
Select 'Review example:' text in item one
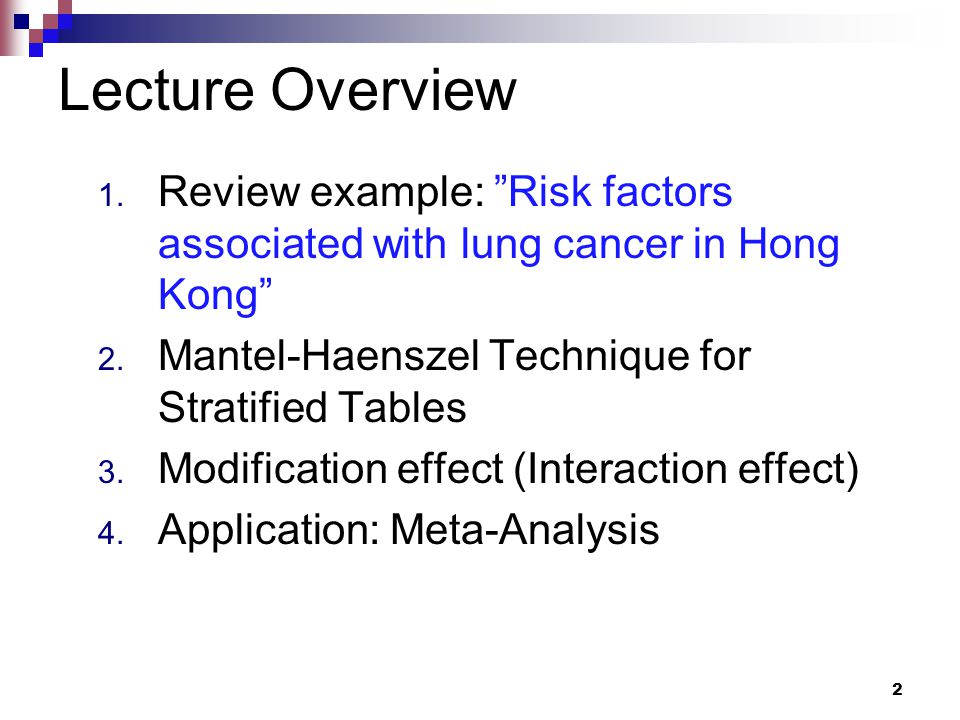click(x=321, y=193)
